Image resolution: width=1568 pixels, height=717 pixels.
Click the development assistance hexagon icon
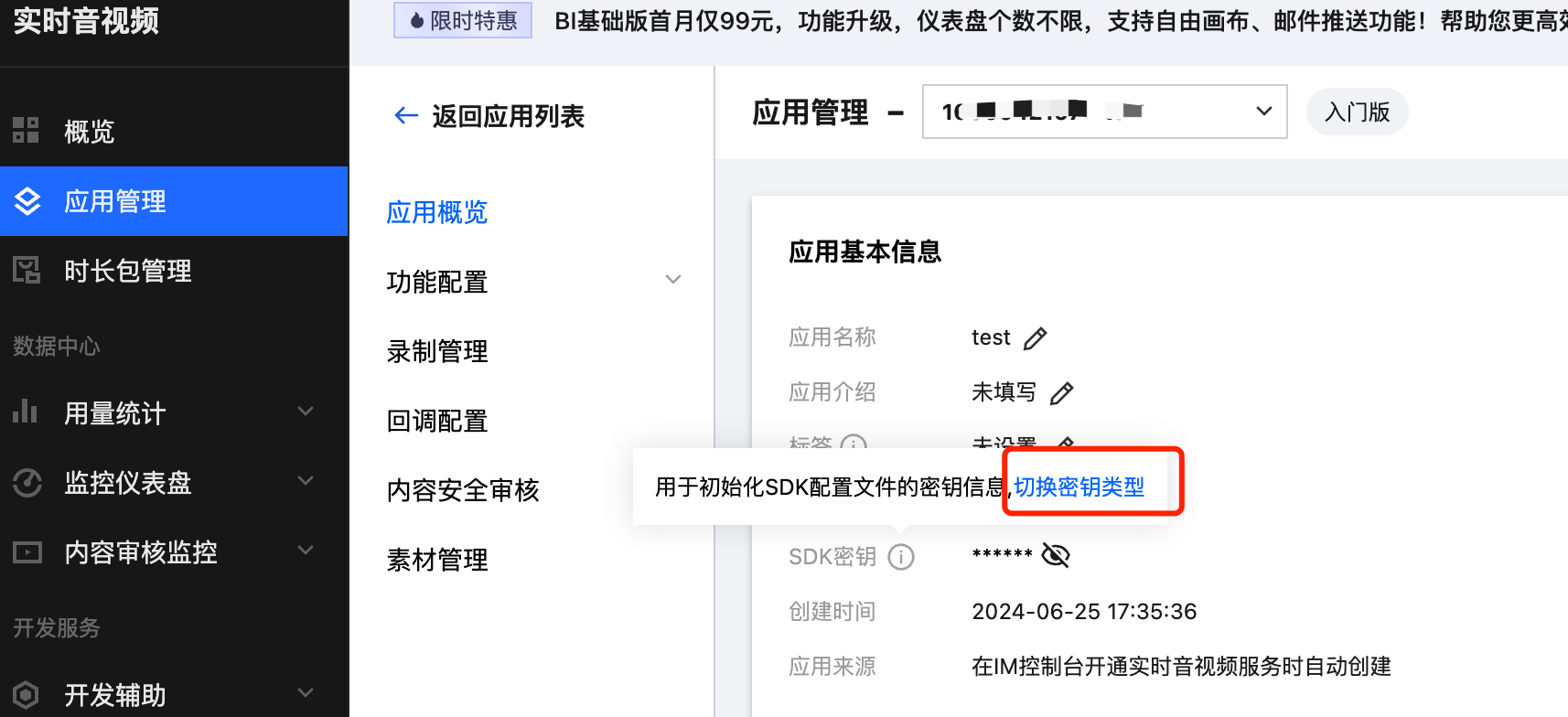(27, 695)
